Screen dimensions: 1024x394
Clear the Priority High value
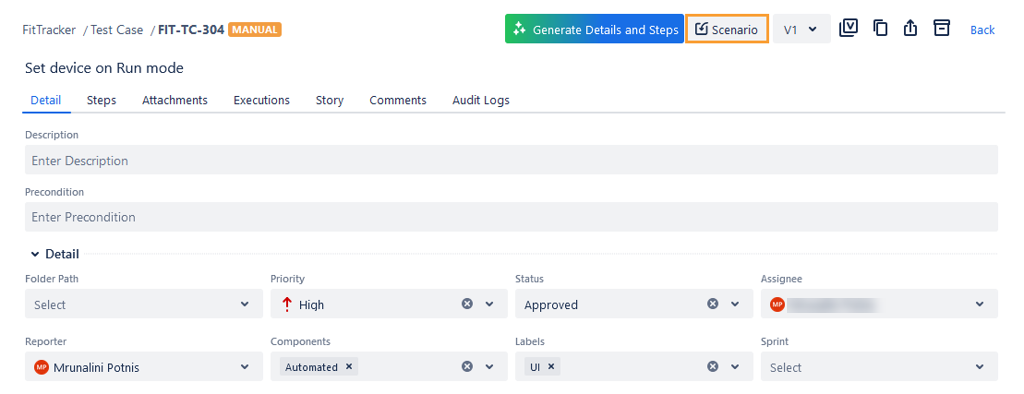coord(467,304)
